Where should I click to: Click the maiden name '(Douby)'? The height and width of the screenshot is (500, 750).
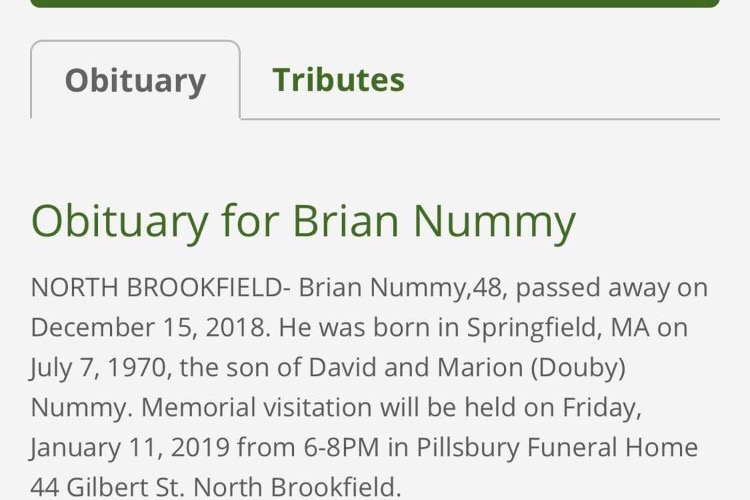pyautogui.click(x=578, y=368)
